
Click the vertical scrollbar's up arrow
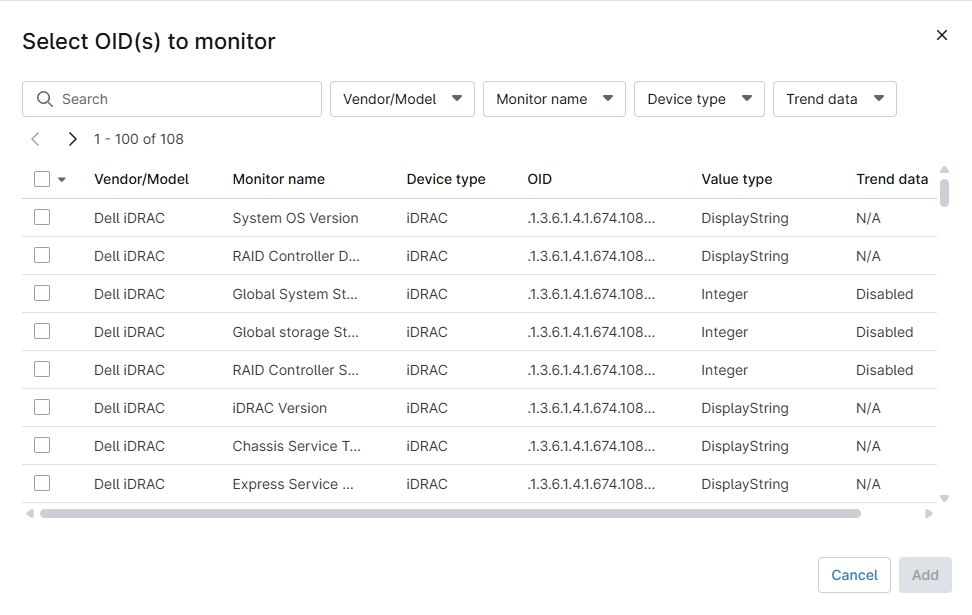click(x=944, y=170)
